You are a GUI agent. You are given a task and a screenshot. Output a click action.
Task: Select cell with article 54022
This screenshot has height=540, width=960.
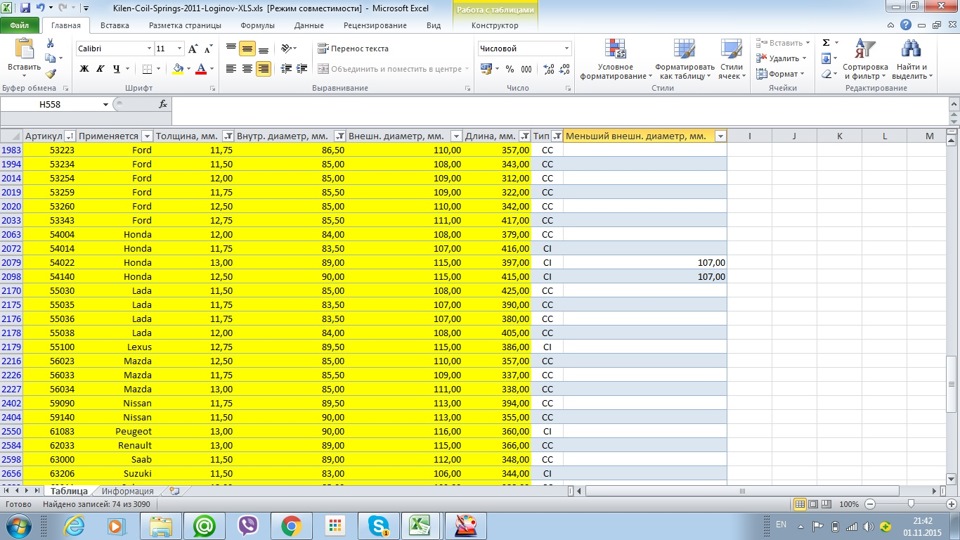click(x=50, y=263)
